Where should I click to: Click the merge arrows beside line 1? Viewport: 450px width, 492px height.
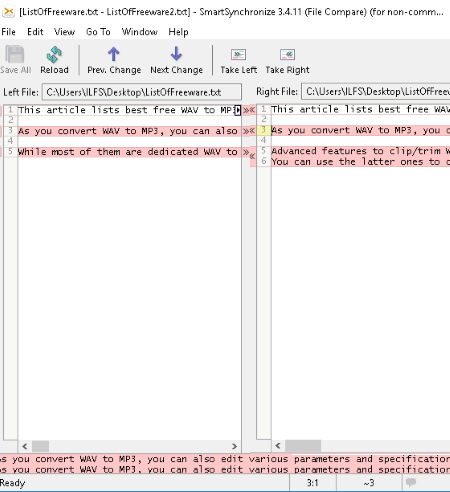(x=249, y=110)
